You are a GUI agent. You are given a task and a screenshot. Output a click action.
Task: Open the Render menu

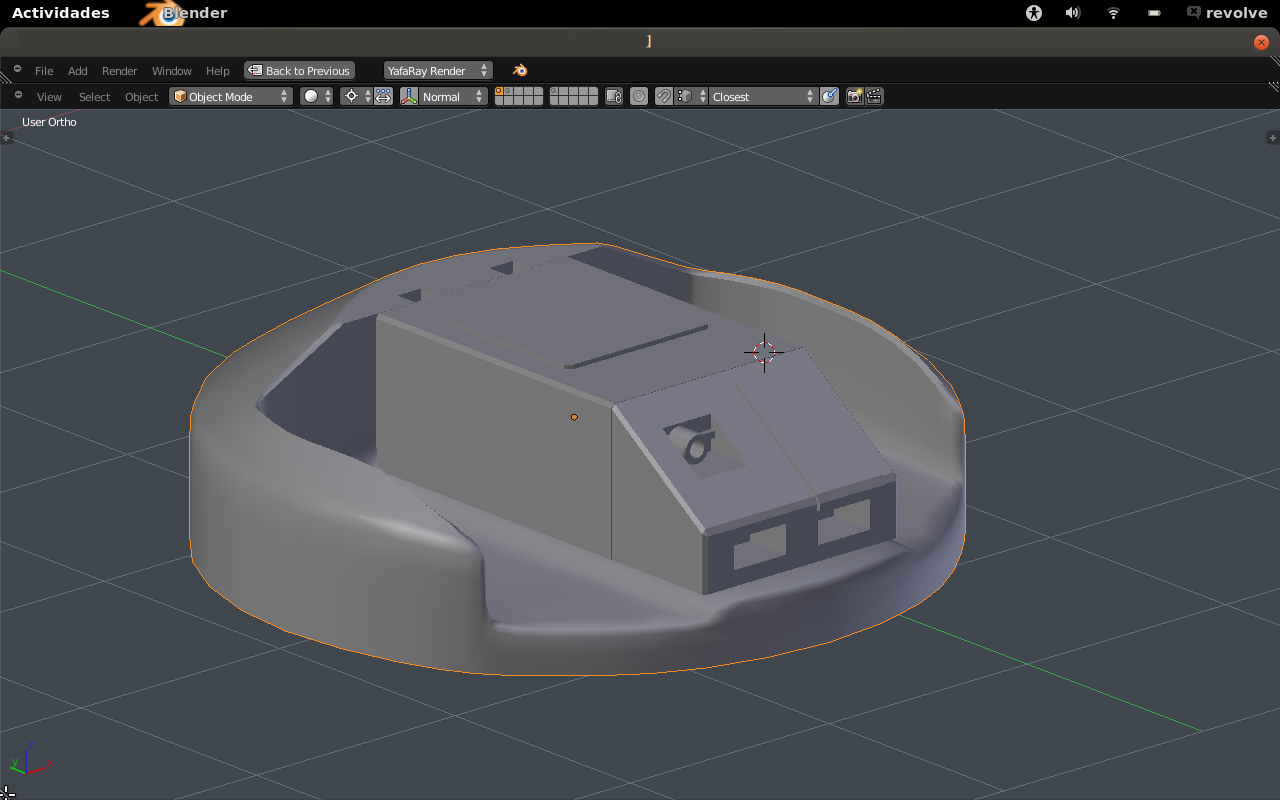tap(119, 71)
